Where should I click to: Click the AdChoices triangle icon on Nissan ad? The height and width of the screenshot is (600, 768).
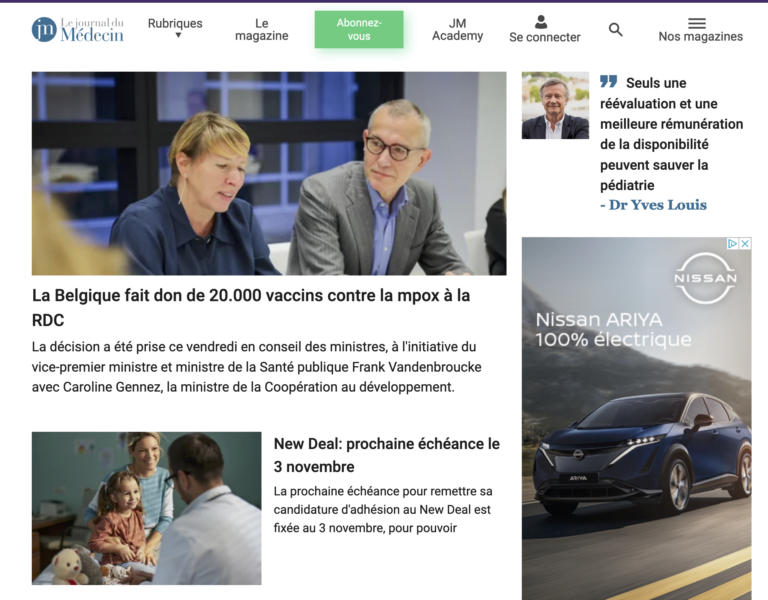[732, 243]
